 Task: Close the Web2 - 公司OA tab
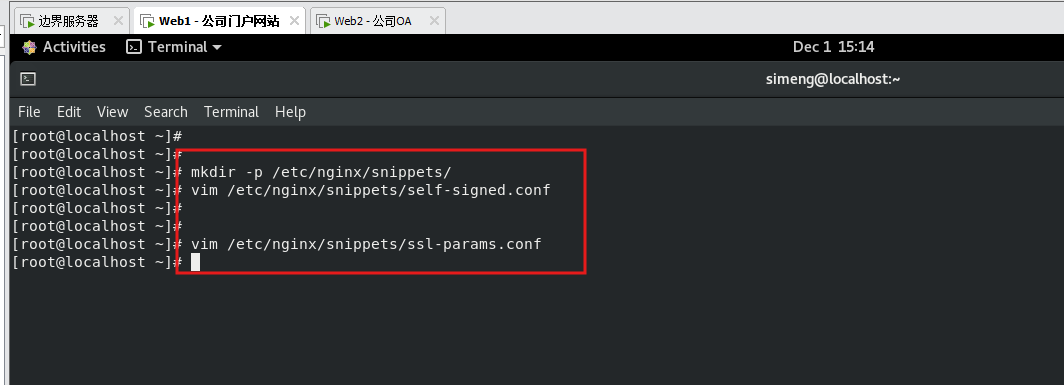pos(434,21)
